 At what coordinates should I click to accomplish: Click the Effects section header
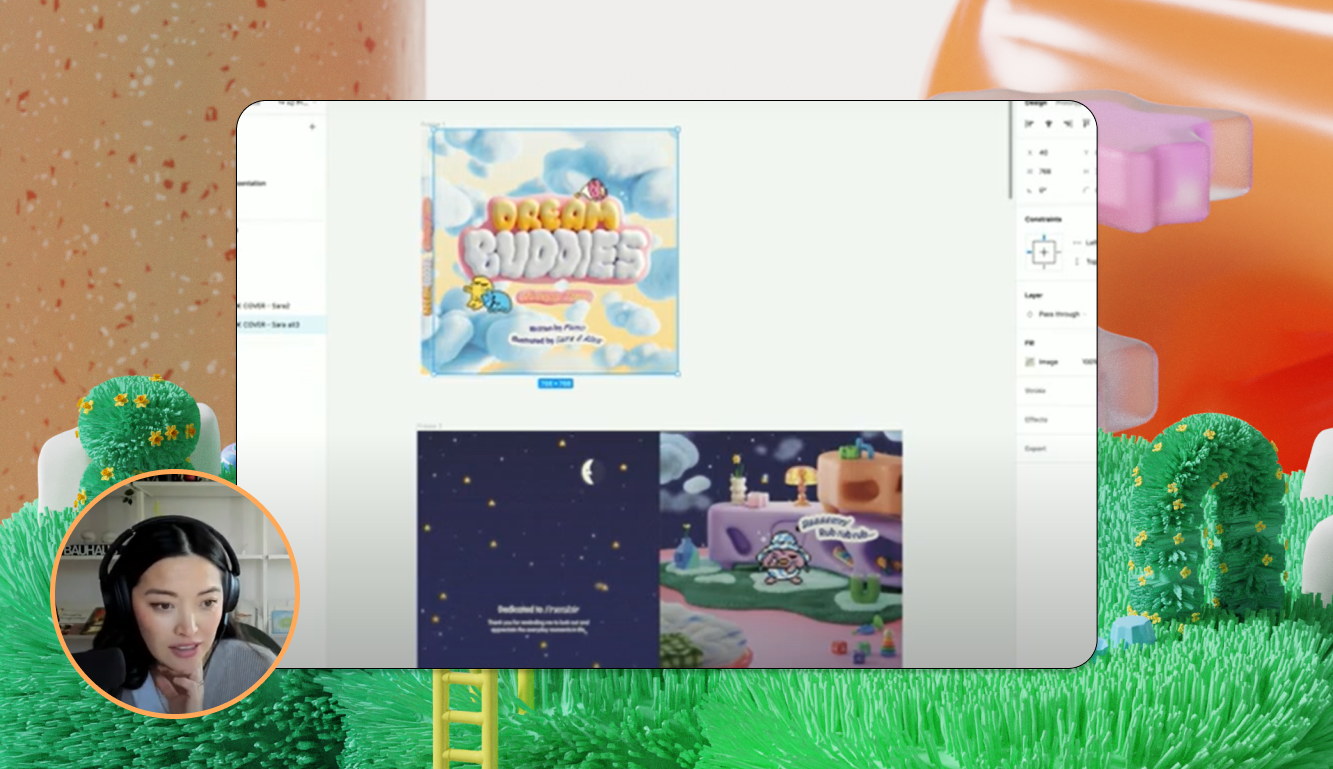(x=1035, y=420)
